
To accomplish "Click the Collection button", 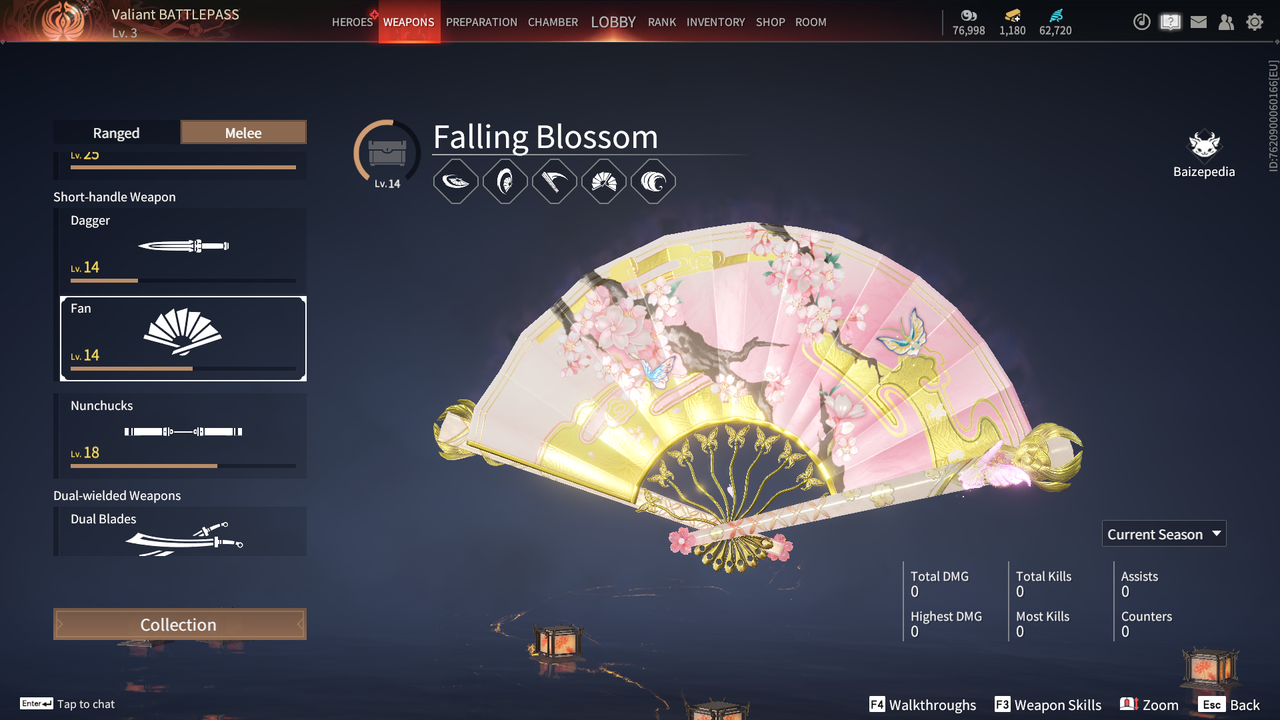I will click(x=180, y=624).
